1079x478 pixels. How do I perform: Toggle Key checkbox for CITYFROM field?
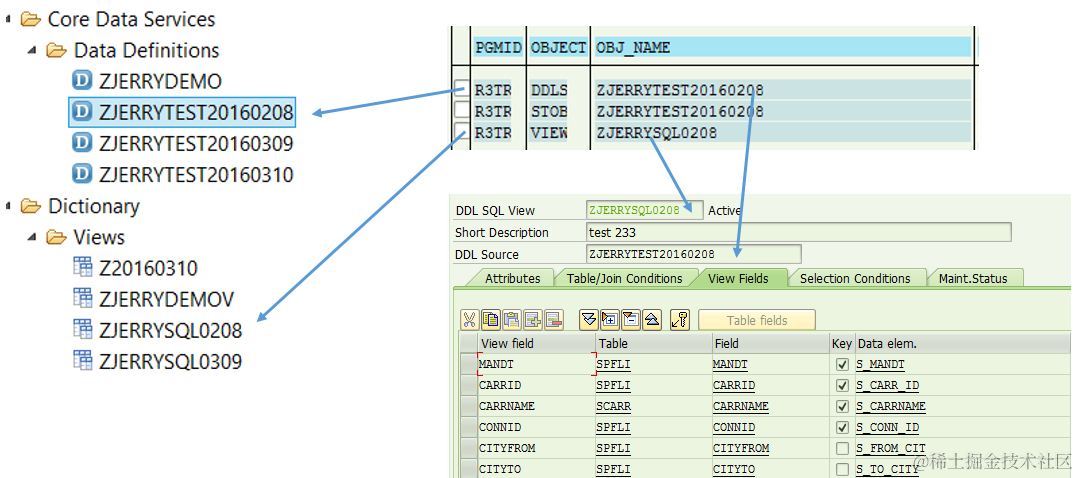[x=842, y=448]
